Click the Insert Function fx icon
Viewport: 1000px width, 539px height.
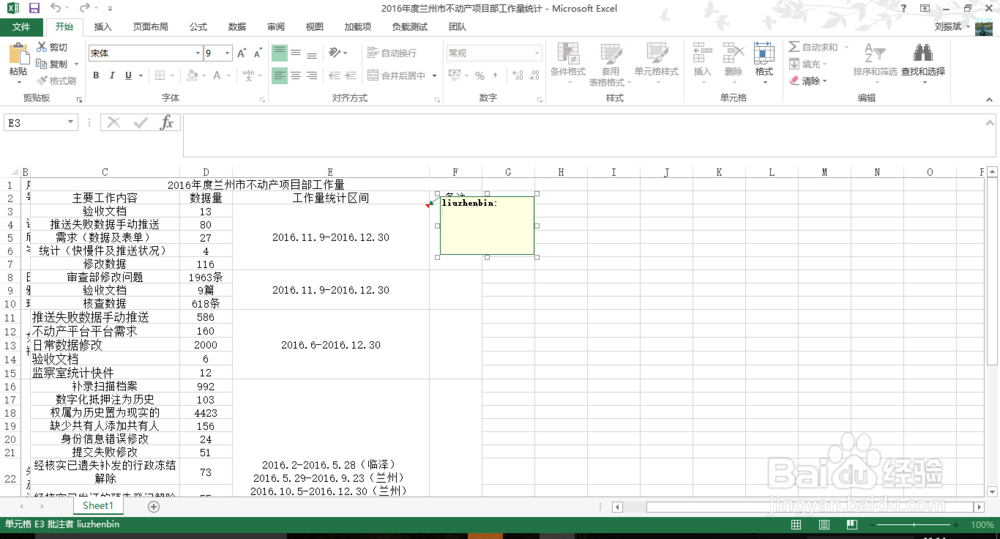click(166, 122)
